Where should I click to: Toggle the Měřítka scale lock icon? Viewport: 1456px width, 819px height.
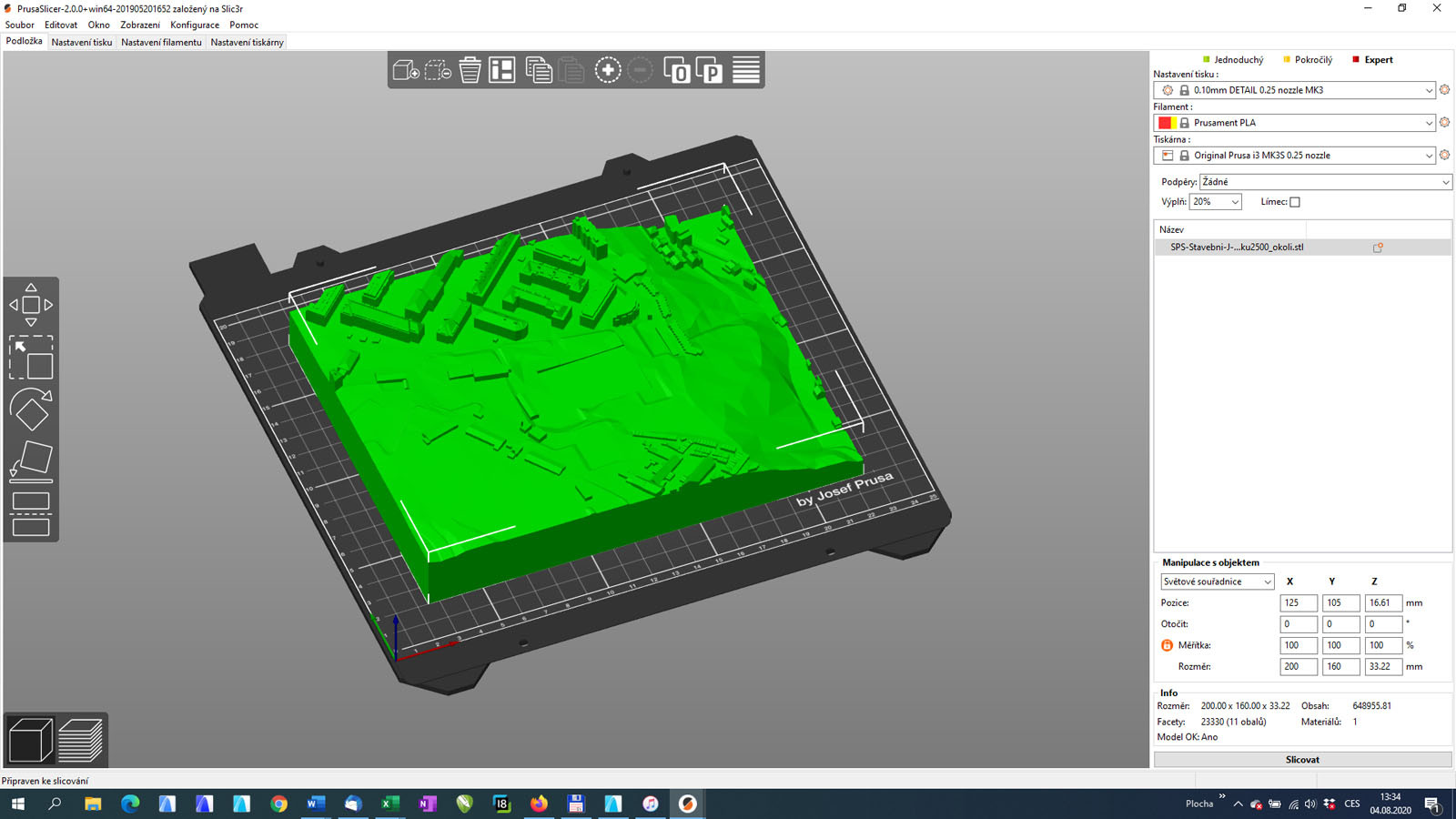coord(1167,645)
